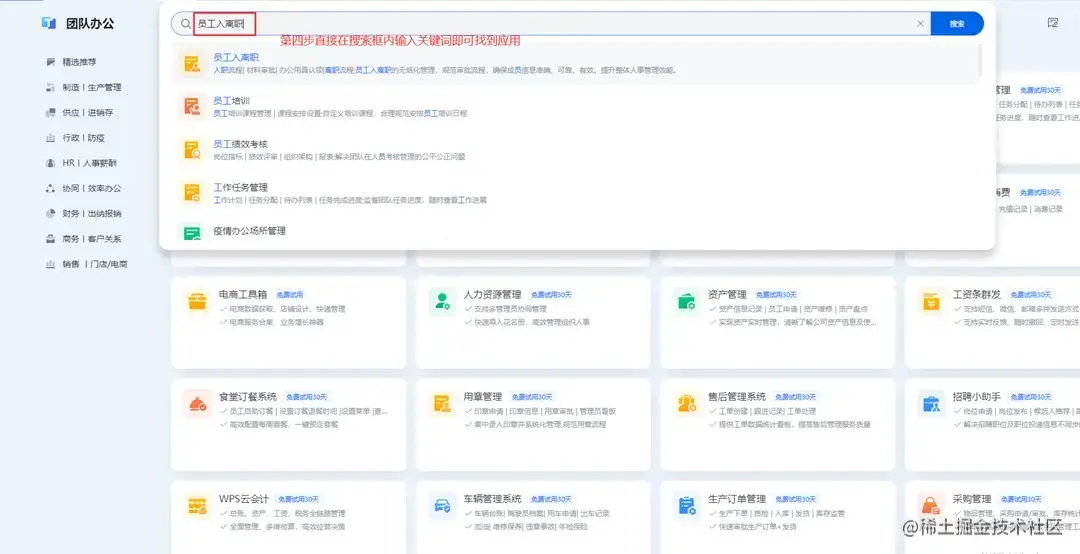Image resolution: width=1080 pixels, height=554 pixels.
Task: Click the 资产管理 app icon
Action: tap(687, 302)
